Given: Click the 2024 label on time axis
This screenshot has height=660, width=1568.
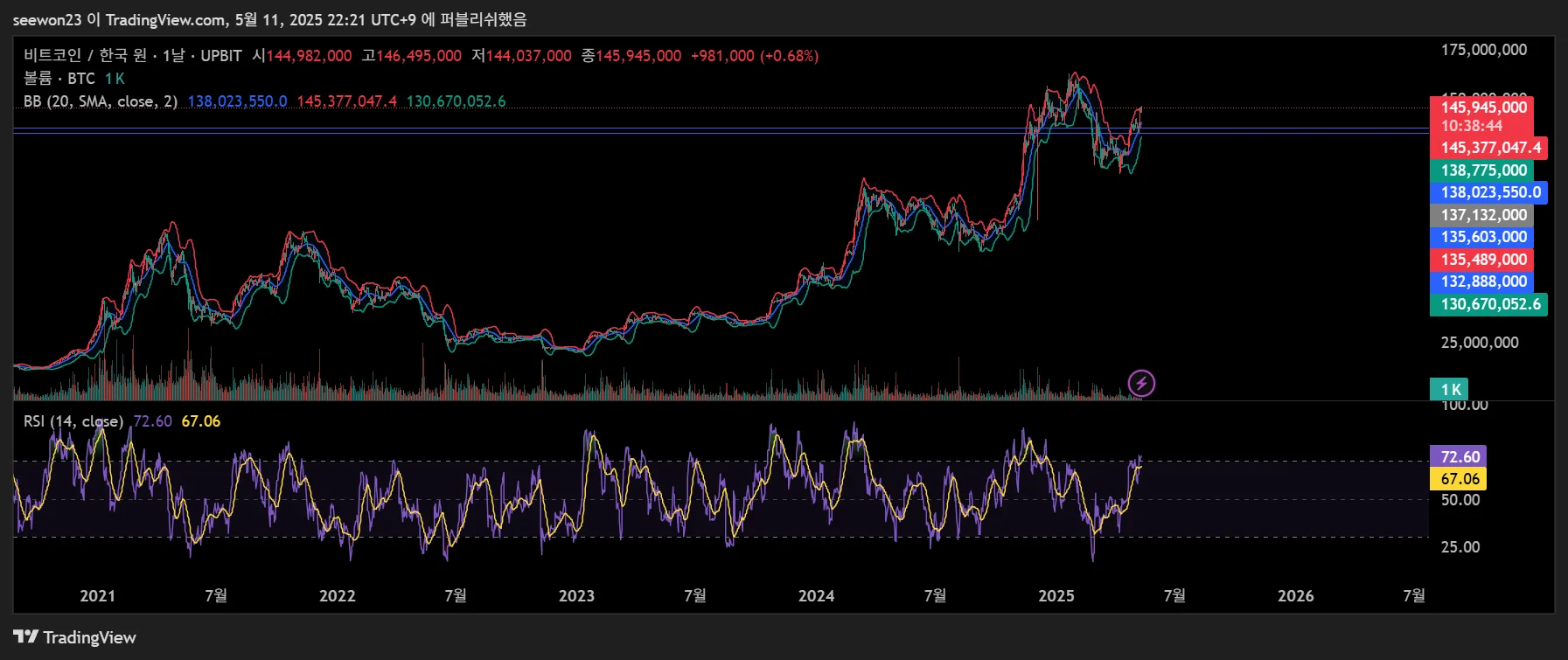Looking at the screenshot, I should (x=816, y=596).
